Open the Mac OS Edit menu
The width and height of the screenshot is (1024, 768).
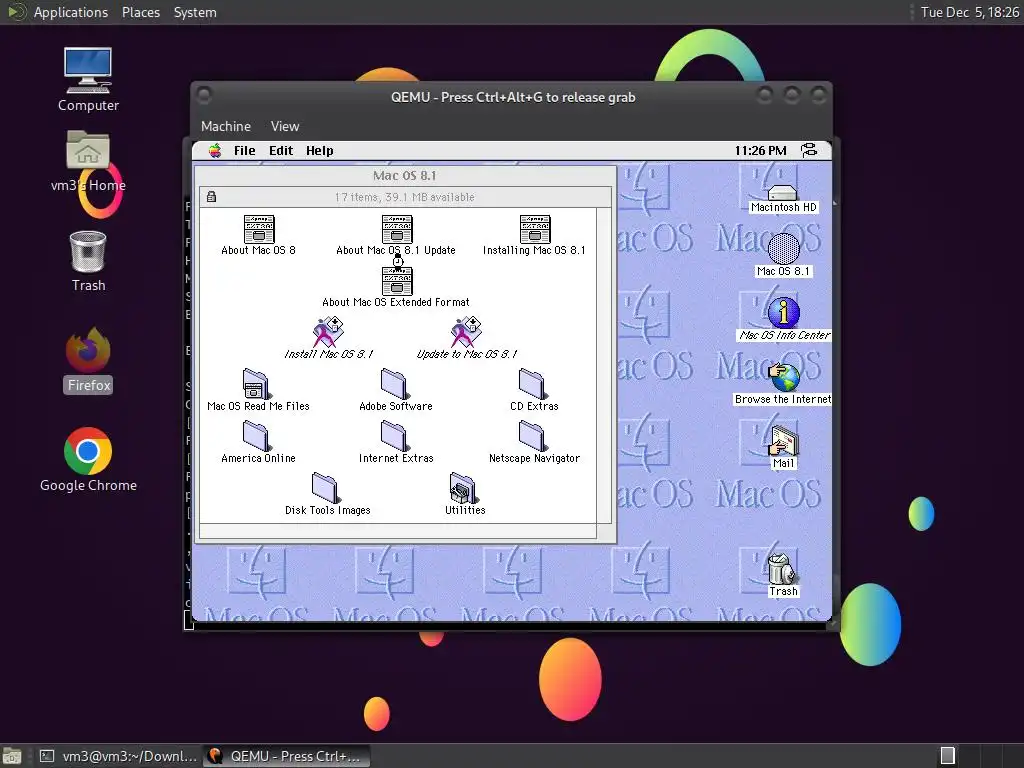point(281,151)
